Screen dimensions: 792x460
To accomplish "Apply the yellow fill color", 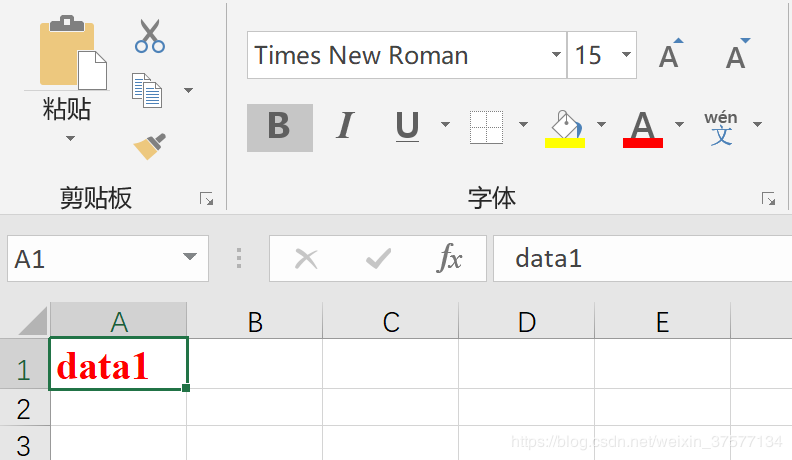I will (x=565, y=127).
